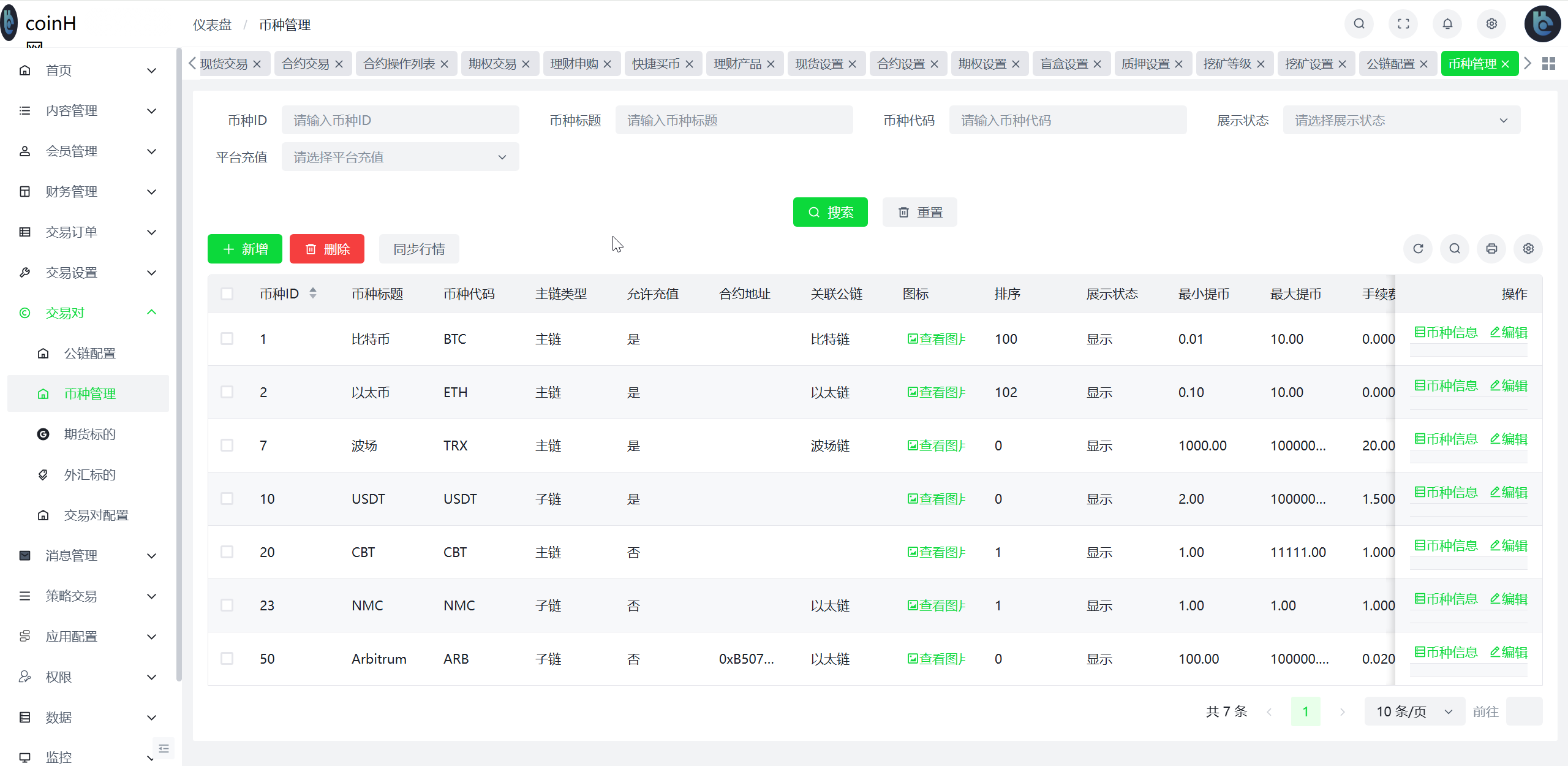
Task: Open the global search in the top bar
Action: click(1359, 24)
